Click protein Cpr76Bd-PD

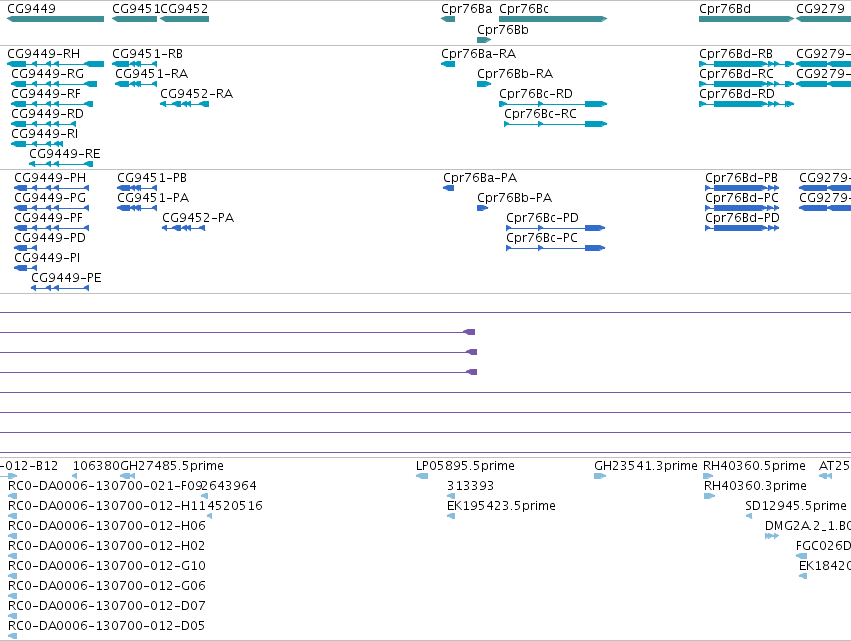742,218
